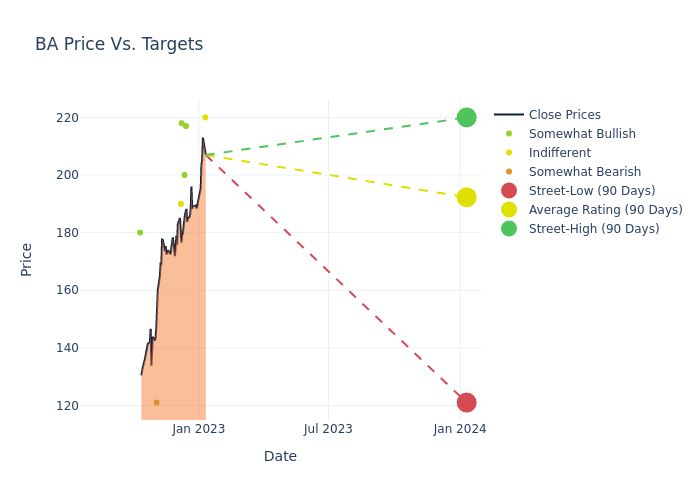This screenshot has height=500, width=700.
Task: Click the large green Street-High marker on the plot
Action: point(466,117)
